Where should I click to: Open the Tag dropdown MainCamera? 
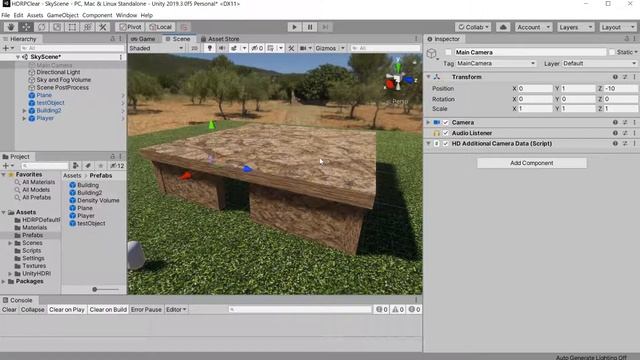496,63
